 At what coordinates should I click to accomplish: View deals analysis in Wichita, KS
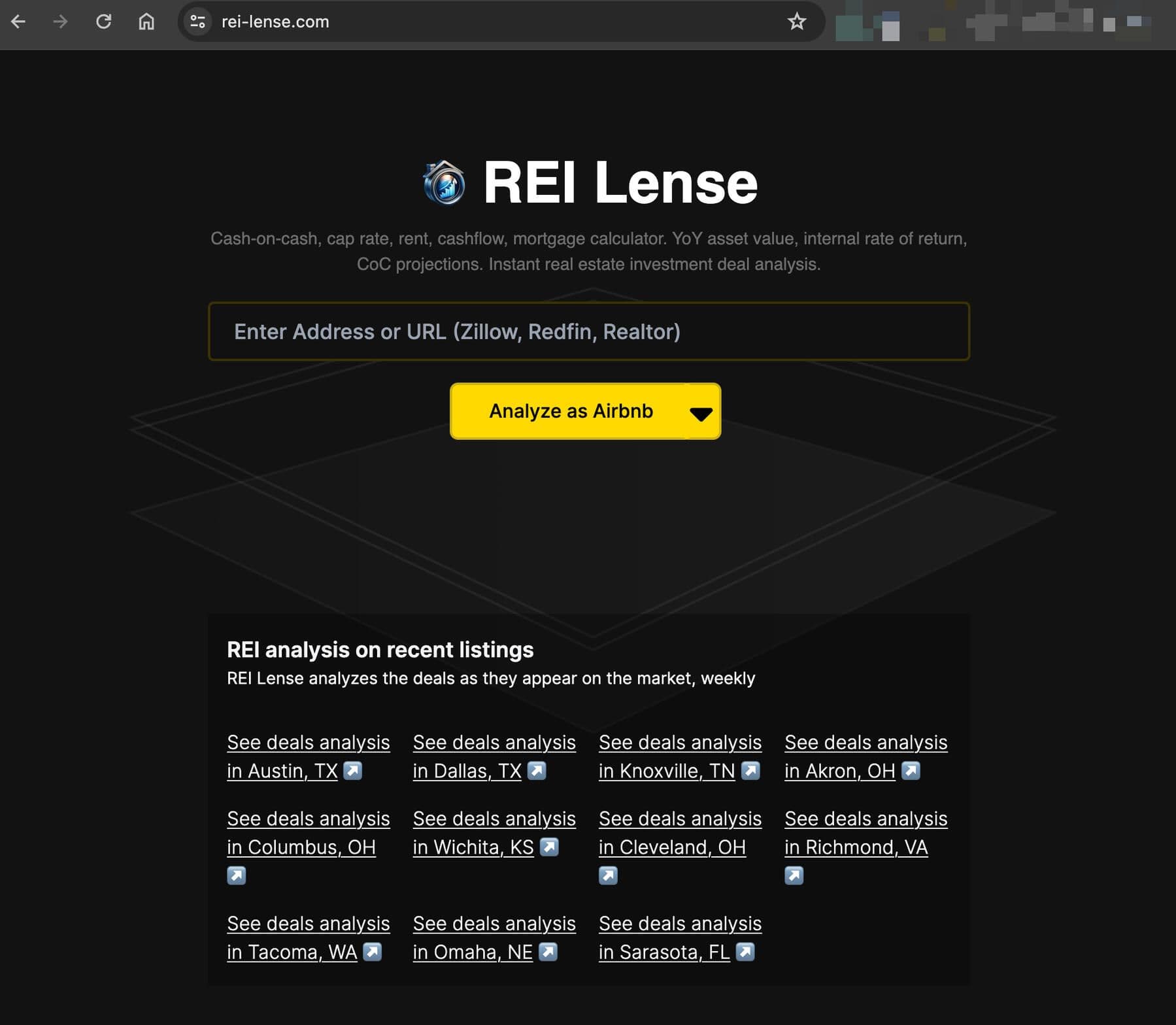pos(494,833)
